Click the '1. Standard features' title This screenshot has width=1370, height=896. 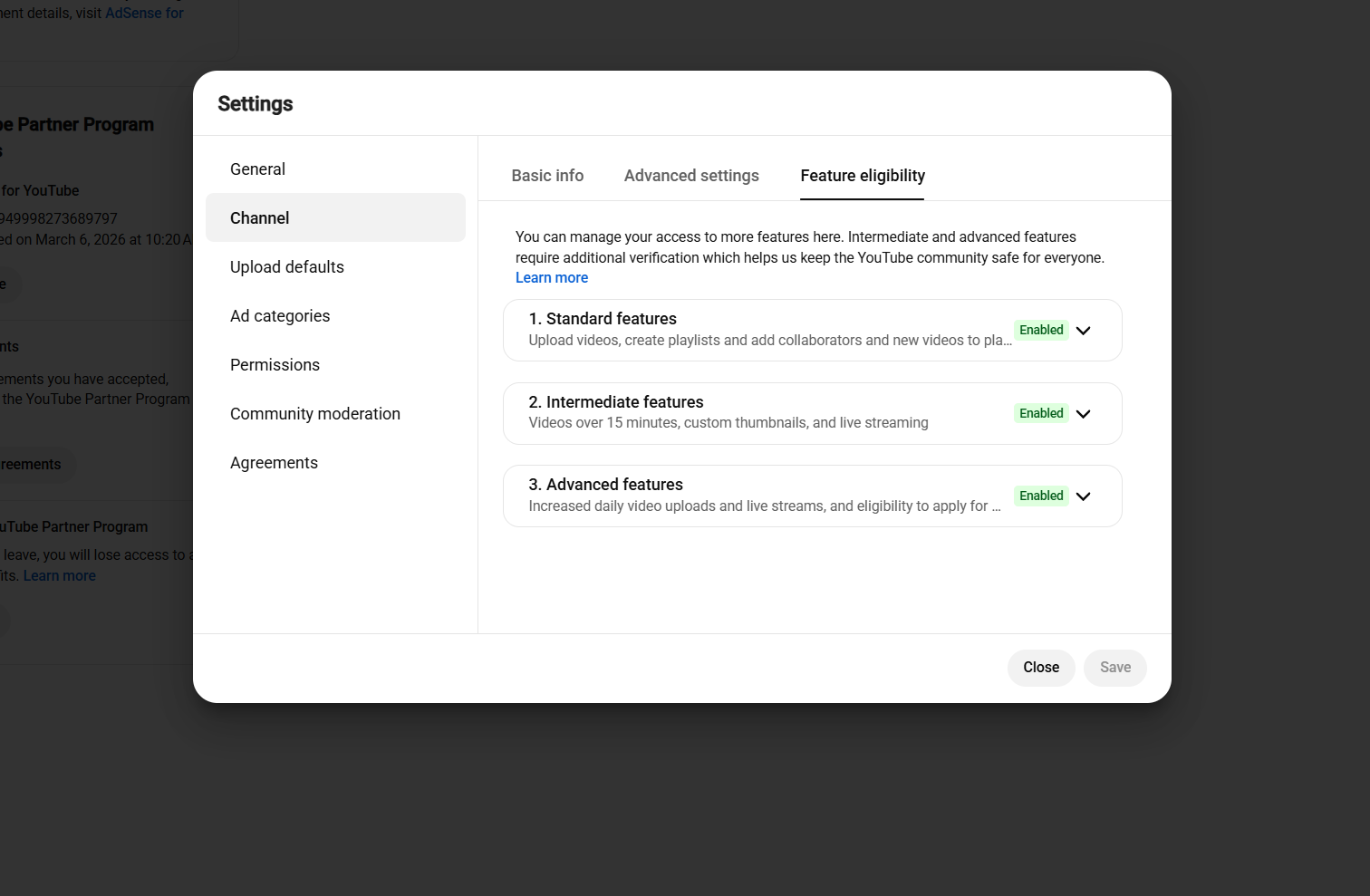click(x=603, y=319)
